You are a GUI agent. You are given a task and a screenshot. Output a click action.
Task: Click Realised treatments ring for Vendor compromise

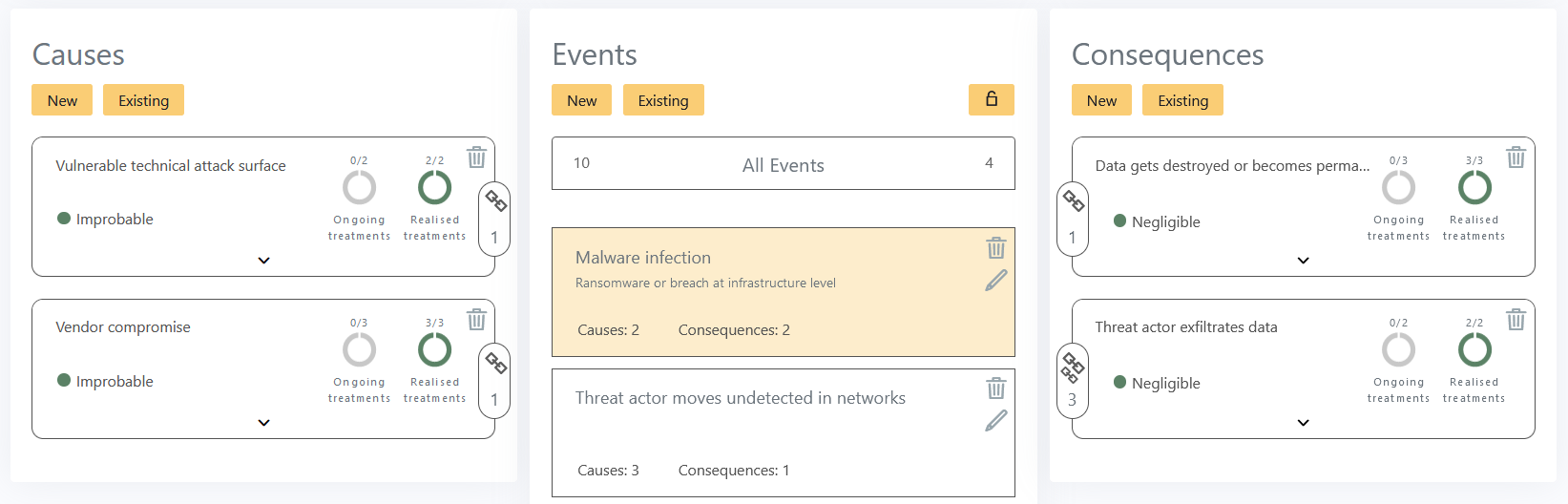coord(435,350)
